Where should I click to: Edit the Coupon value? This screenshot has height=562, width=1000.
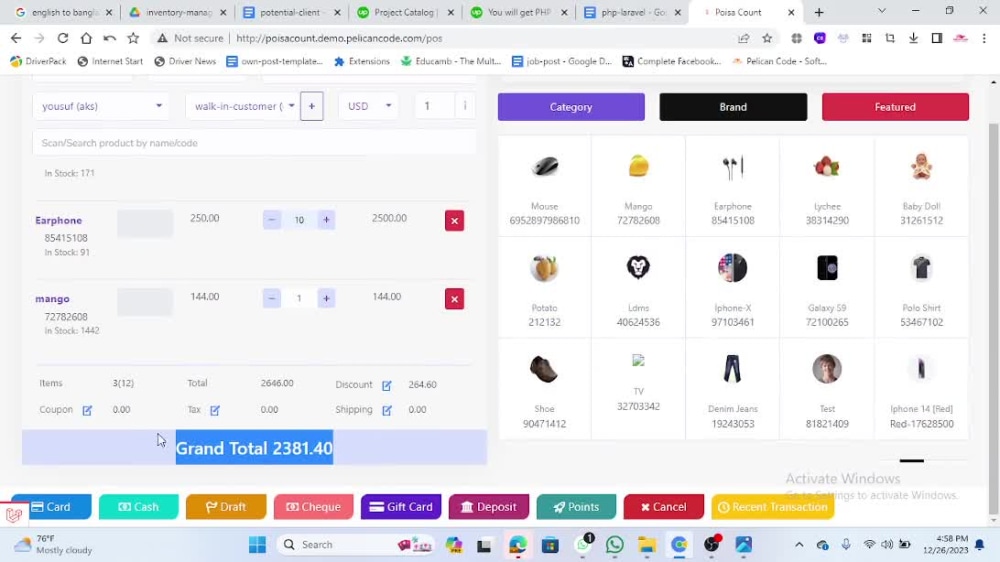[x=87, y=410]
